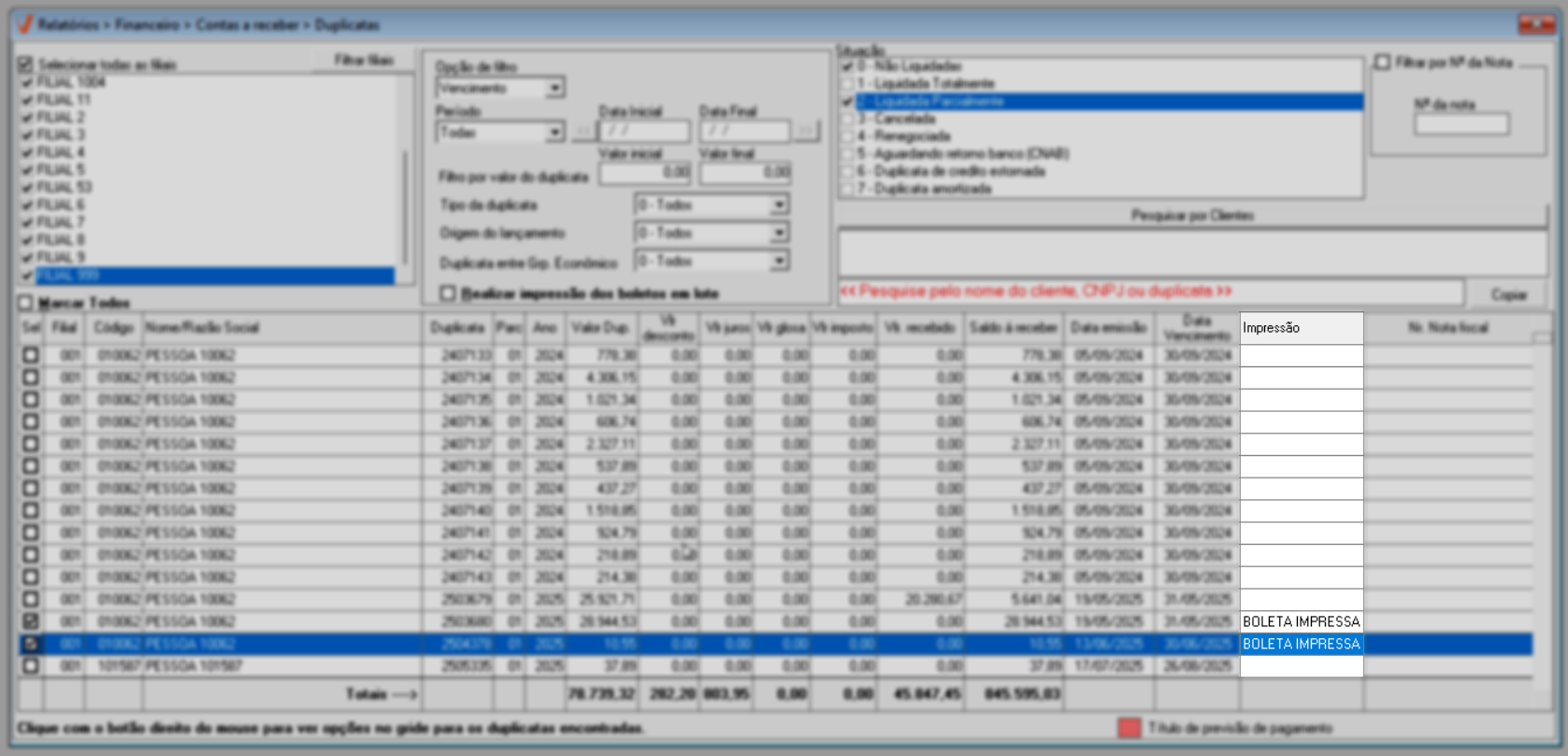The image size is (1568, 756).
Task: Click duplicata number 2407140 cell
Action: pyautogui.click(x=458, y=510)
